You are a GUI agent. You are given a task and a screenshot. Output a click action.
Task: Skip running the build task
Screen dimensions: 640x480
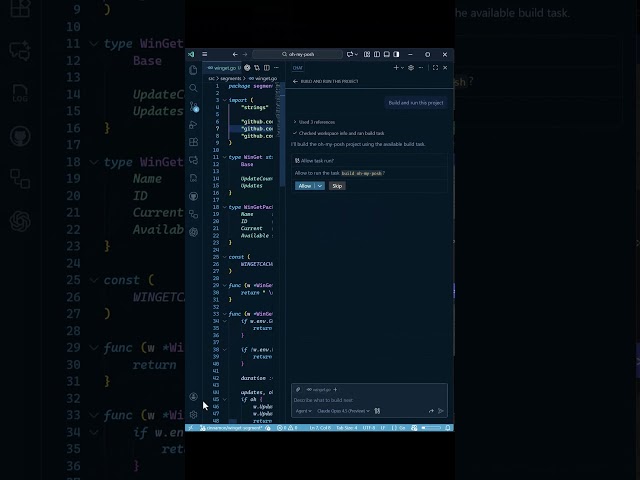(x=337, y=186)
